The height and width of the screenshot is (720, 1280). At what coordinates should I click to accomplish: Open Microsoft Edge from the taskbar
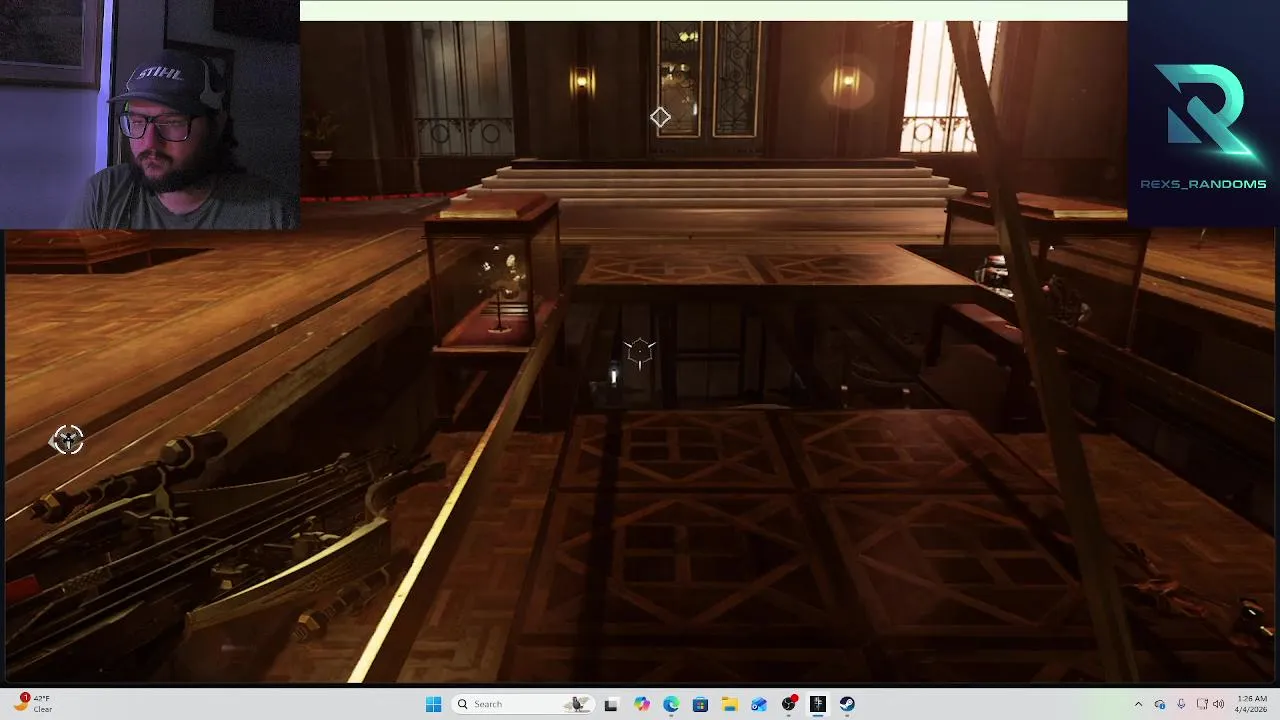coord(671,704)
